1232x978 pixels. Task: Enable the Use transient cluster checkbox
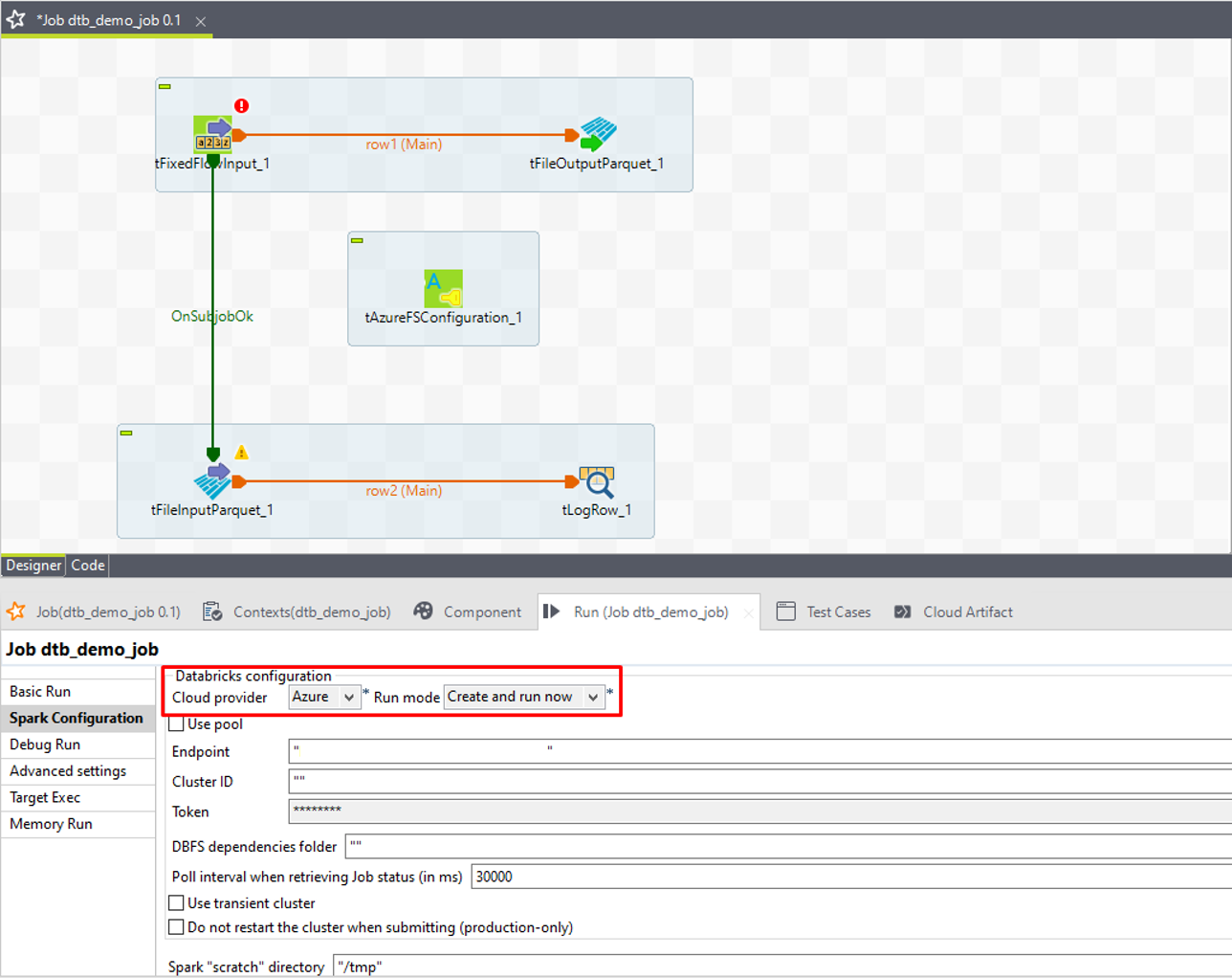click(x=176, y=903)
